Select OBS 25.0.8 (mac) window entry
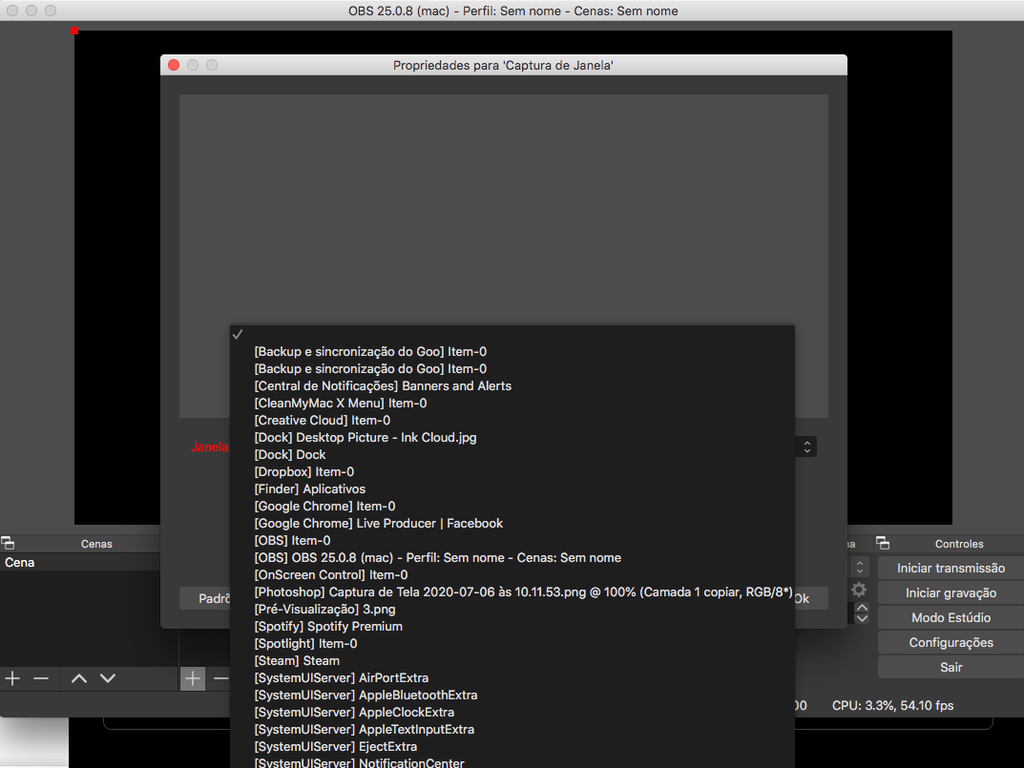Screen dimensions: 1024x768 point(512,558)
